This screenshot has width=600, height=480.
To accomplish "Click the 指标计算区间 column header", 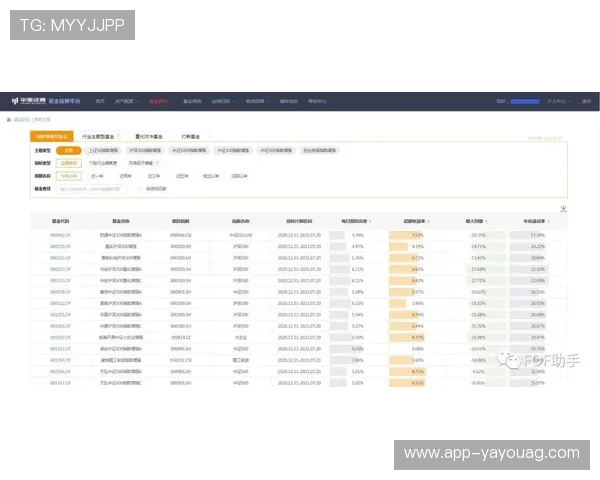I will (299, 221).
